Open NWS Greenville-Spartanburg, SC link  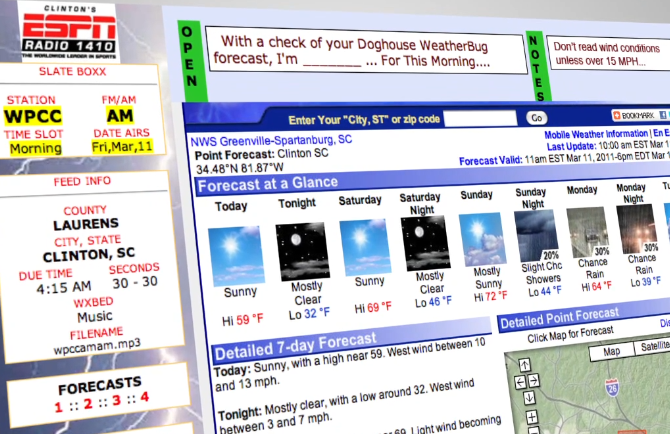click(271, 140)
